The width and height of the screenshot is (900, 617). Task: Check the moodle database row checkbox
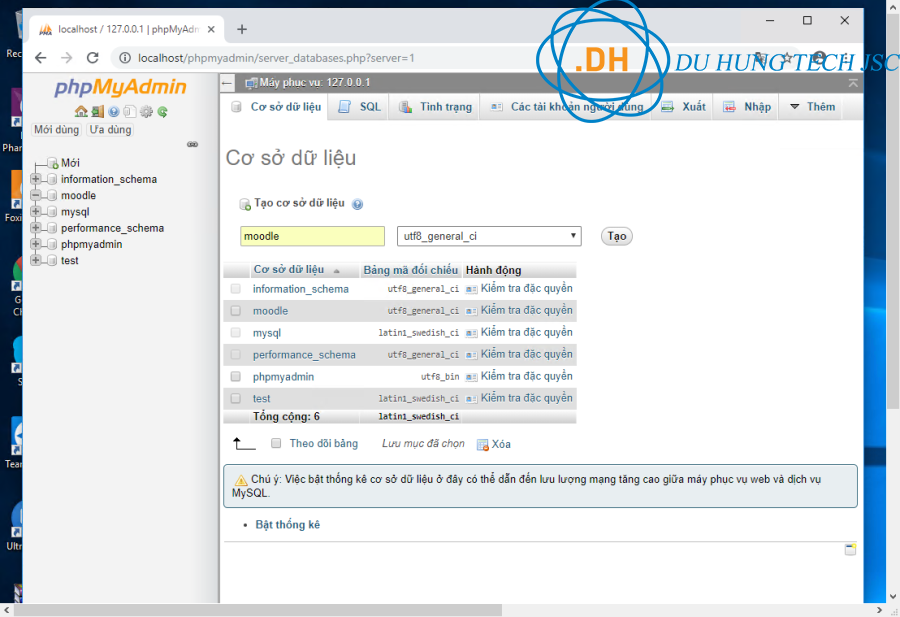[x=236, y=311]
